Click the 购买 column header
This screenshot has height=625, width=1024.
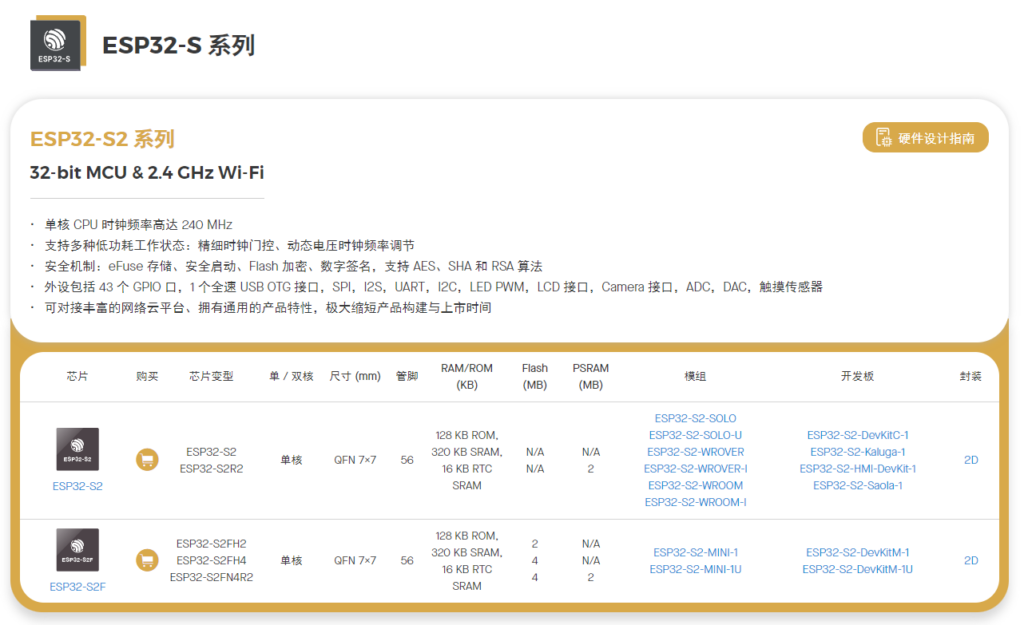click(x=147, y=376)
